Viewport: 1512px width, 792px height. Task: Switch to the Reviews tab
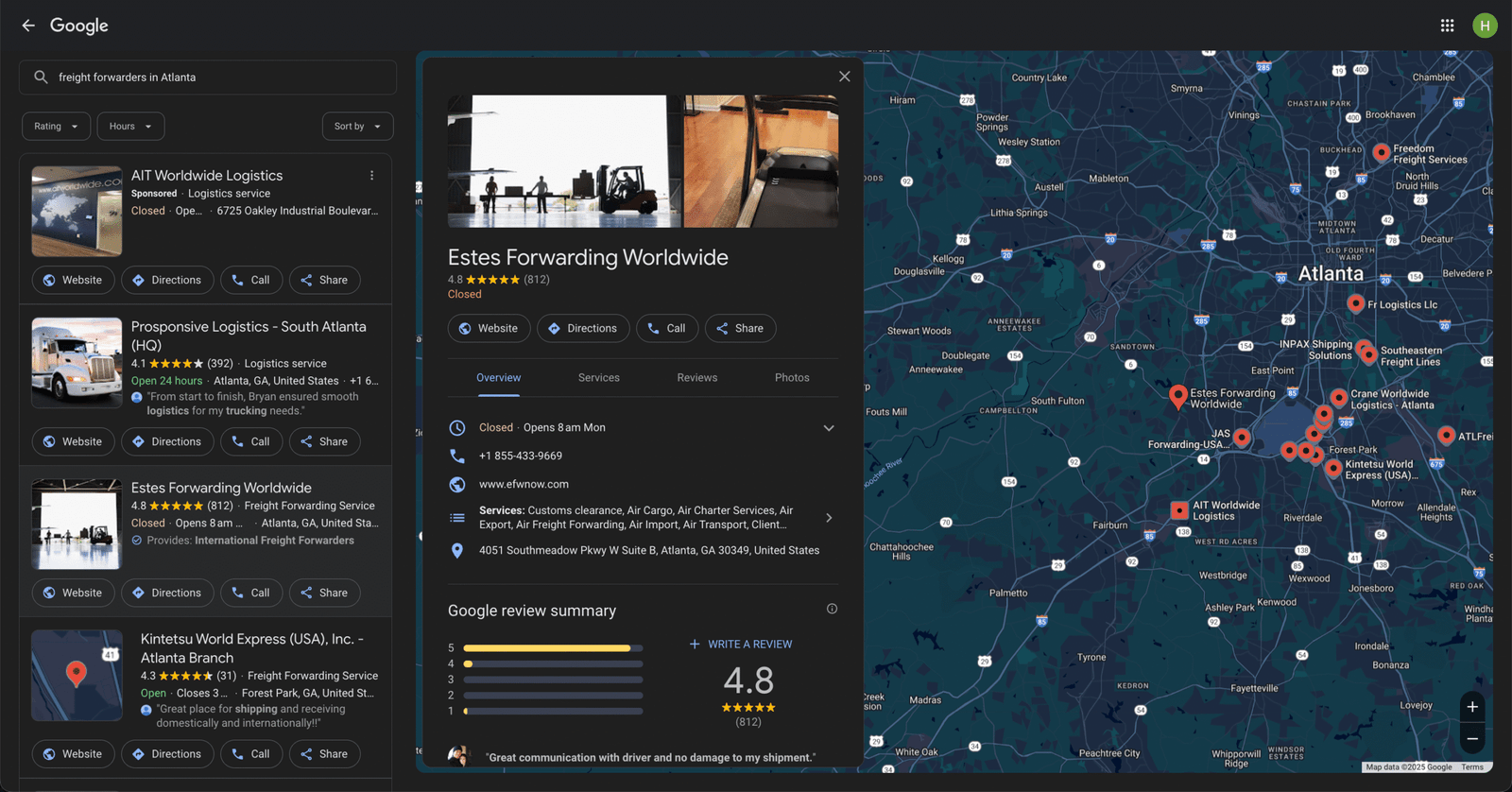[x=697, y=378]
